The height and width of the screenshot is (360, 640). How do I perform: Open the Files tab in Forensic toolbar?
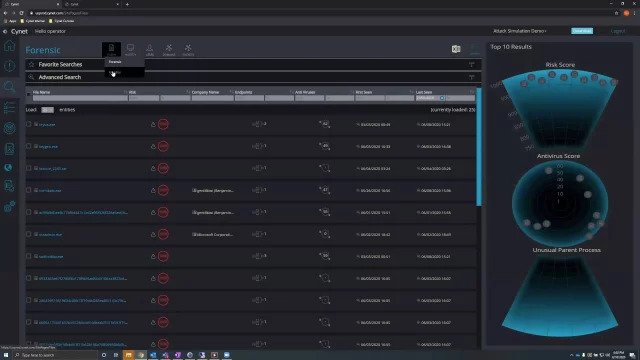111,50
